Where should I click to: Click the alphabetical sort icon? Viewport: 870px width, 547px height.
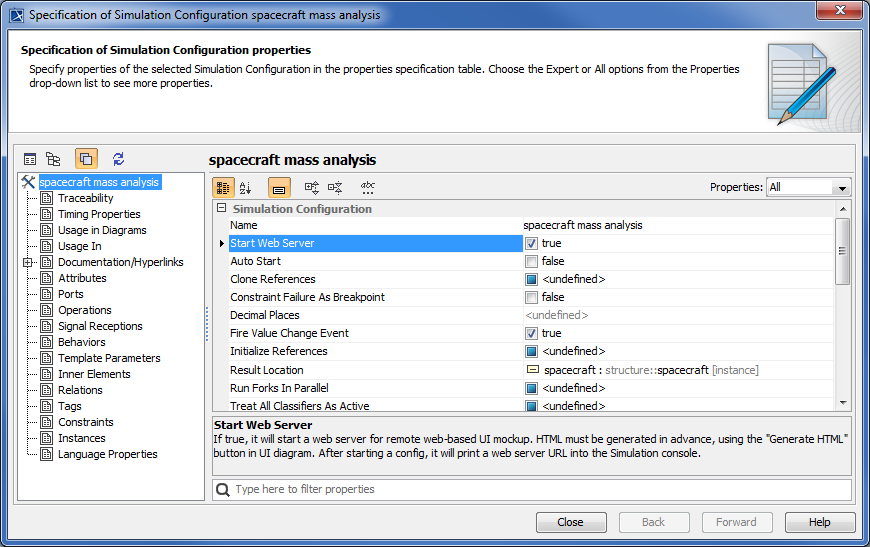(x=246, y=187)
